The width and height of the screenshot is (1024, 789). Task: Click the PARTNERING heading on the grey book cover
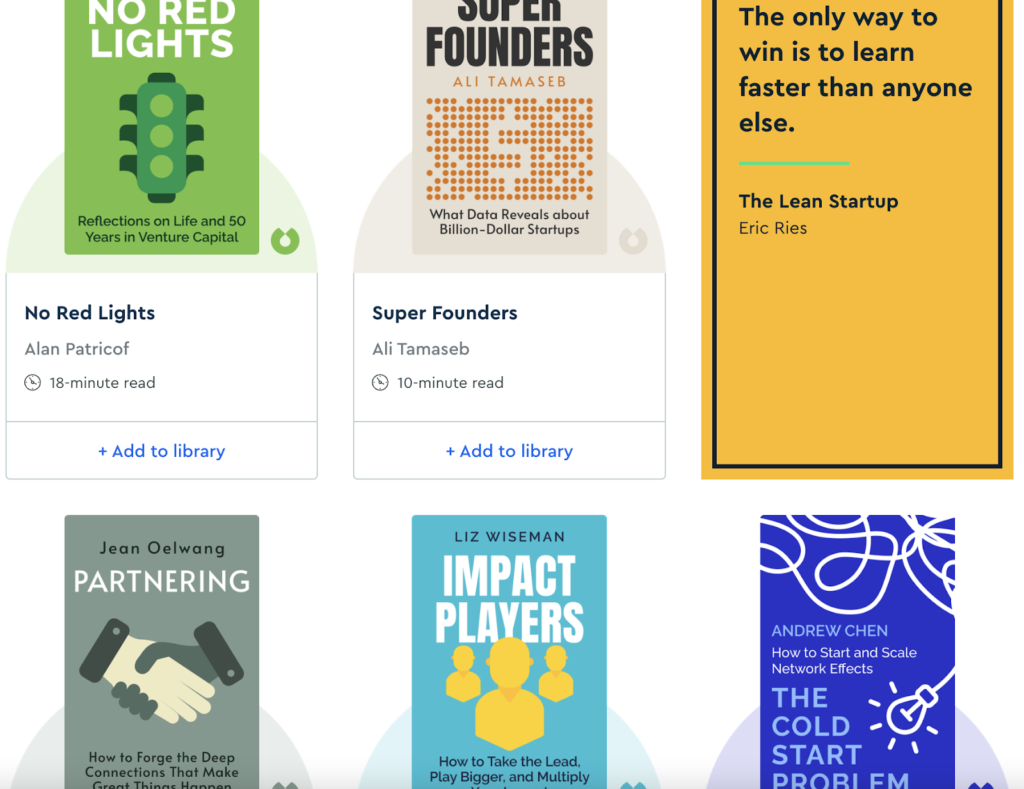pyautogui.click(x=161, y=581)
